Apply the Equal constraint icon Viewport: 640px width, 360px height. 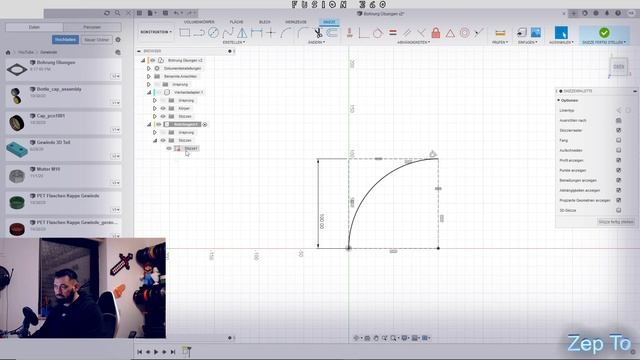pos(393,33)
